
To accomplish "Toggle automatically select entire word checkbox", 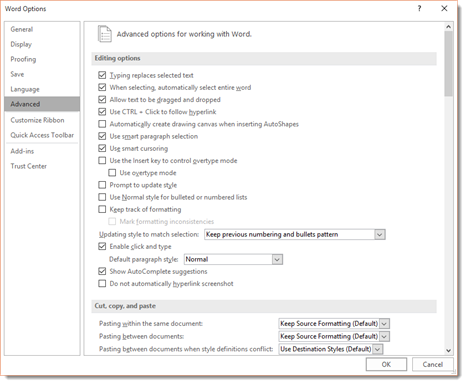I will 102,87.
